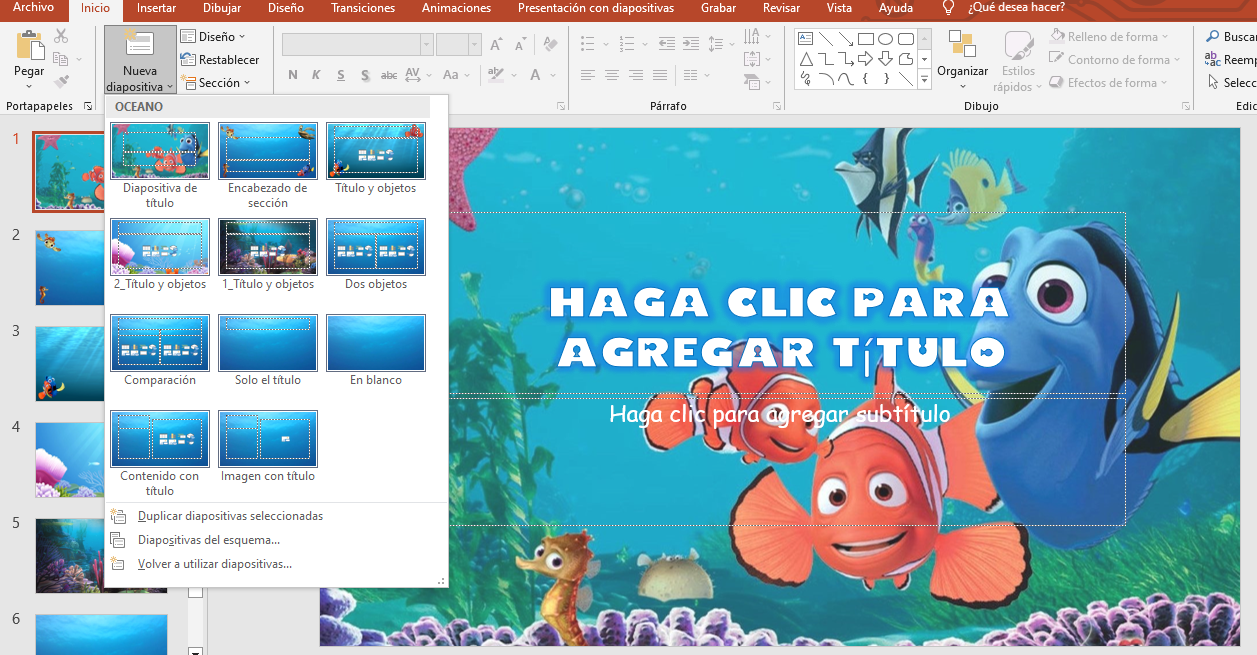Screen dimensions: 1257x655
Task: Toggle italic formatting with the K icon
Action: click(315, 74)
